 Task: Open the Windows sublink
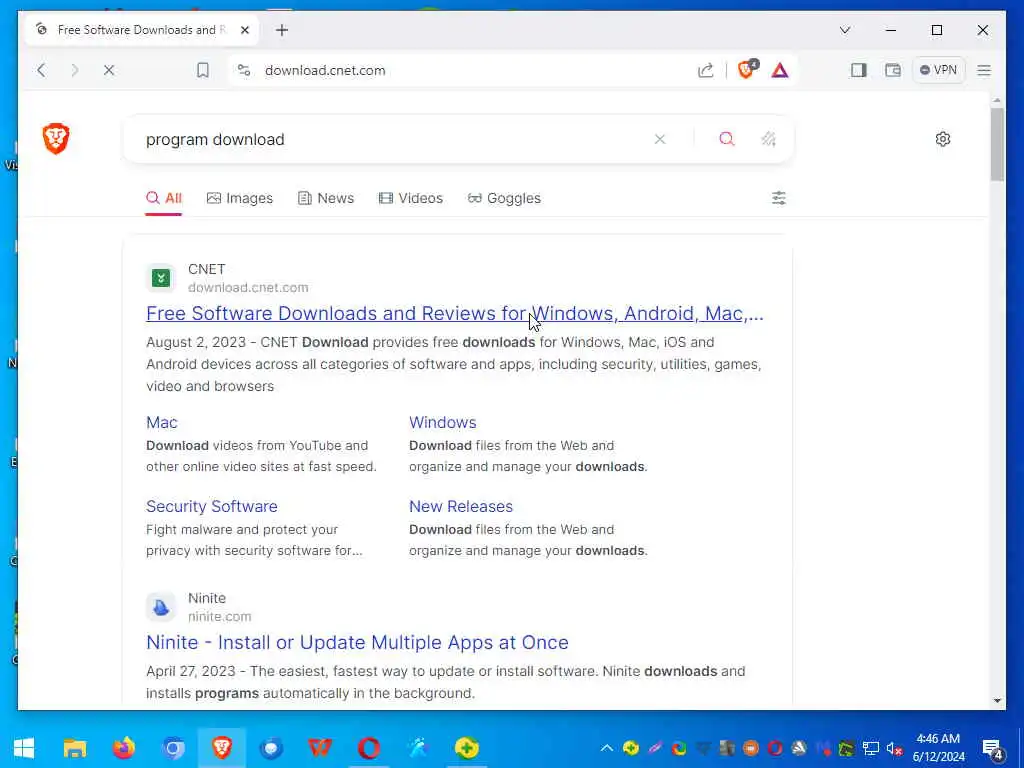pyautogui.click(x=443, y=423)
